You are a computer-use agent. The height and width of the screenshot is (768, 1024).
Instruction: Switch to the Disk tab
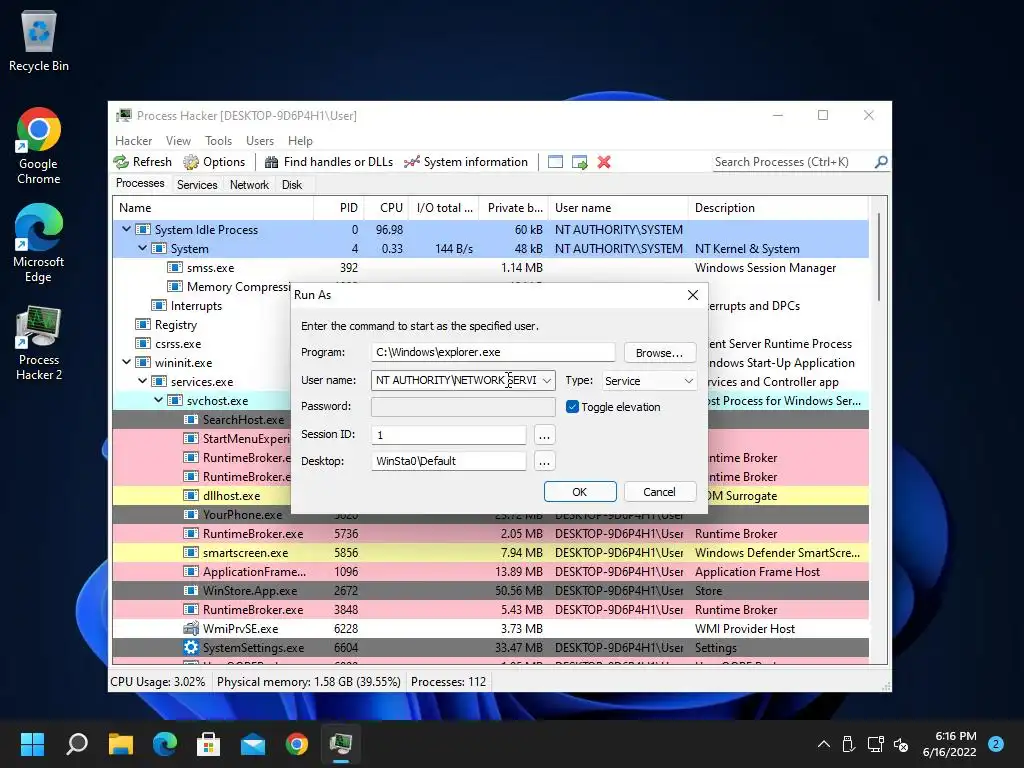291,185
